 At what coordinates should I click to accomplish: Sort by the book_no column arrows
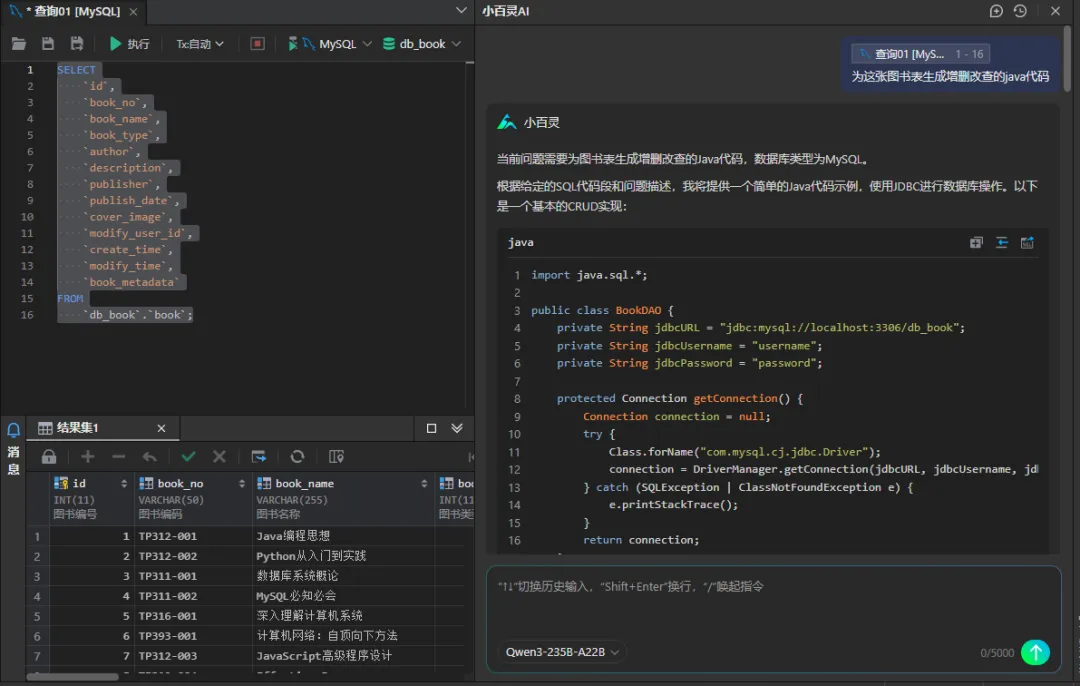[242, 484]
